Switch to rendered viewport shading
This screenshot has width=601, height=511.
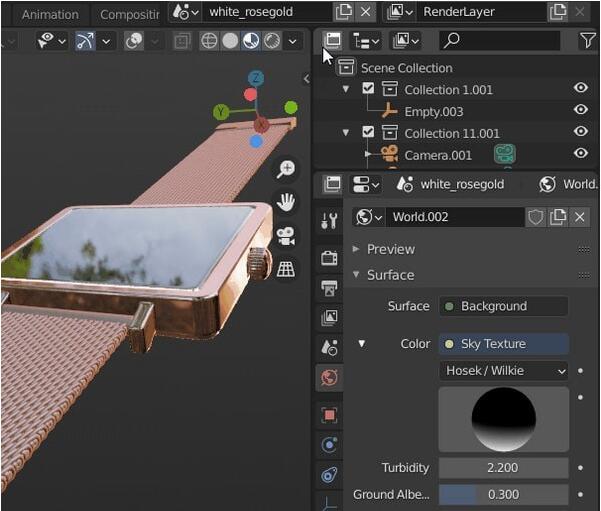[272, 41]
